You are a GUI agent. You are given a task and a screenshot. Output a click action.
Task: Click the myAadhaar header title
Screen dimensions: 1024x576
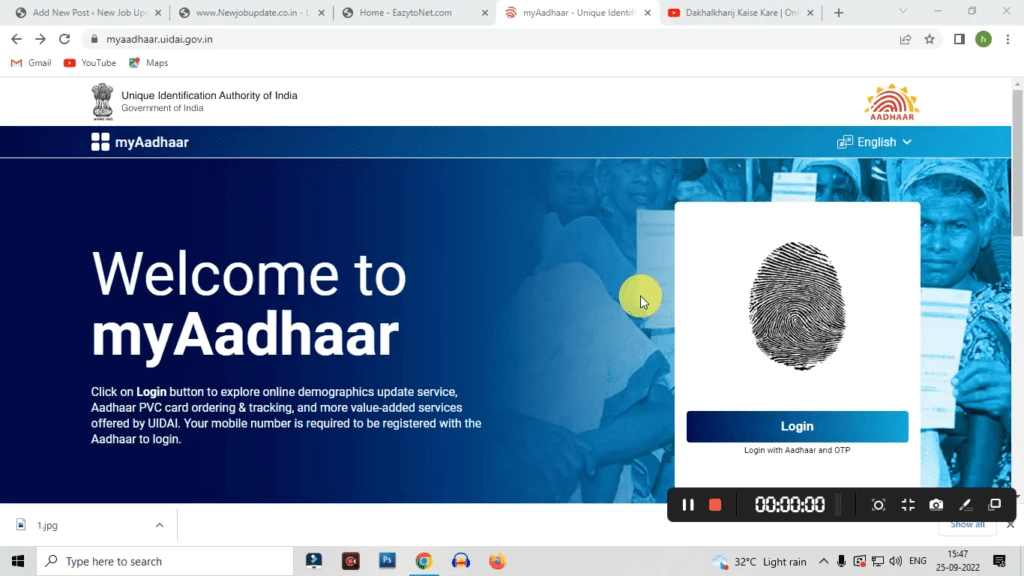coord(152,142)
